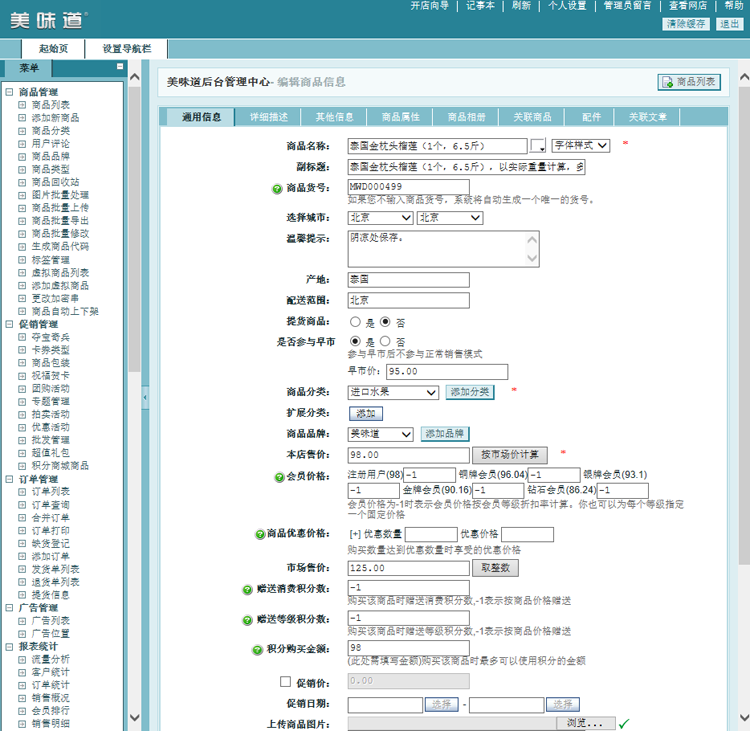
Task: Open the 设置导航栏 tab
Action: (x=127, y=49)
